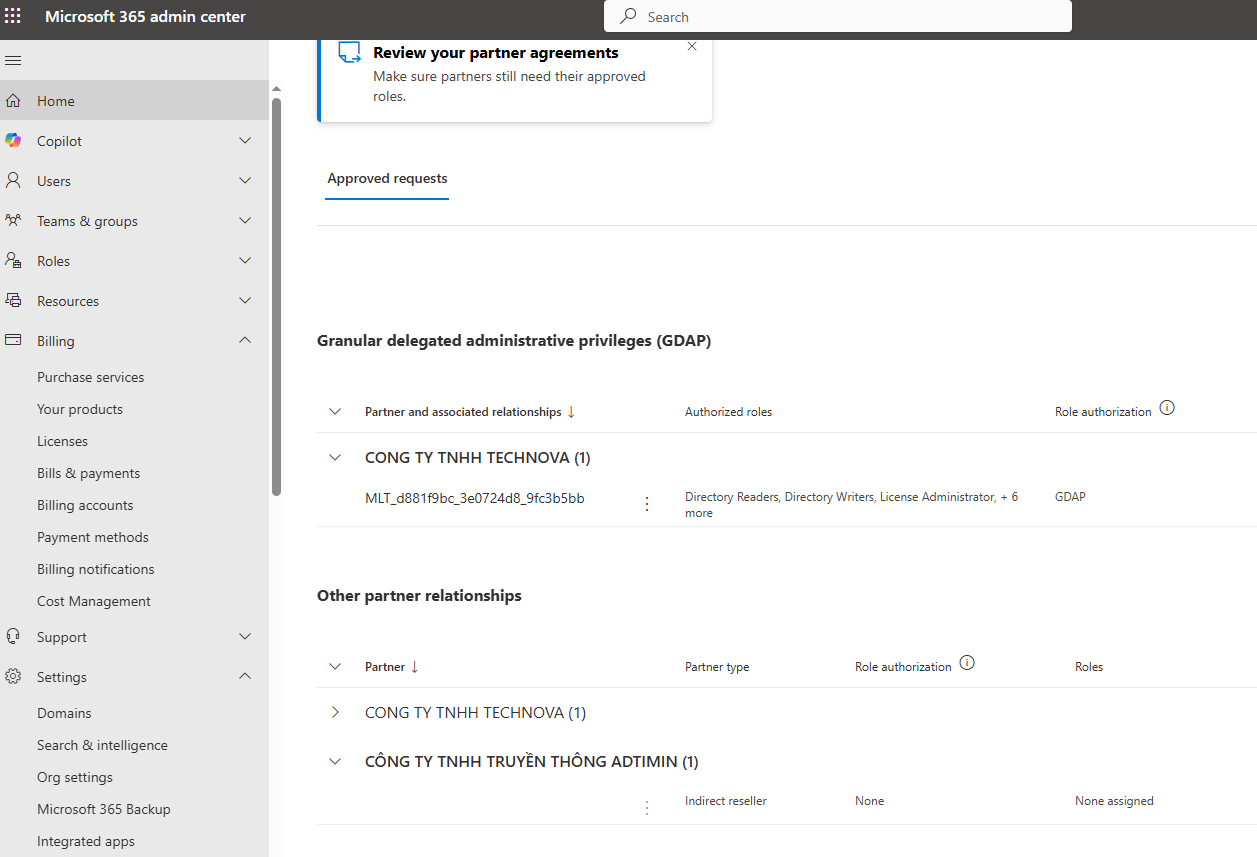Expand the Resources menu chevron
Screen dimensions: 1257x857
pyautogui.click(x=245, y=301)
